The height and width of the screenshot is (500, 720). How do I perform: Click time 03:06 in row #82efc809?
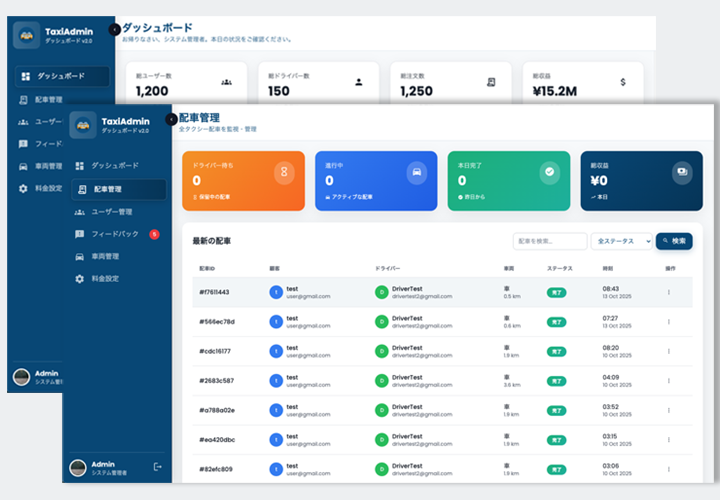click(611, 466)
